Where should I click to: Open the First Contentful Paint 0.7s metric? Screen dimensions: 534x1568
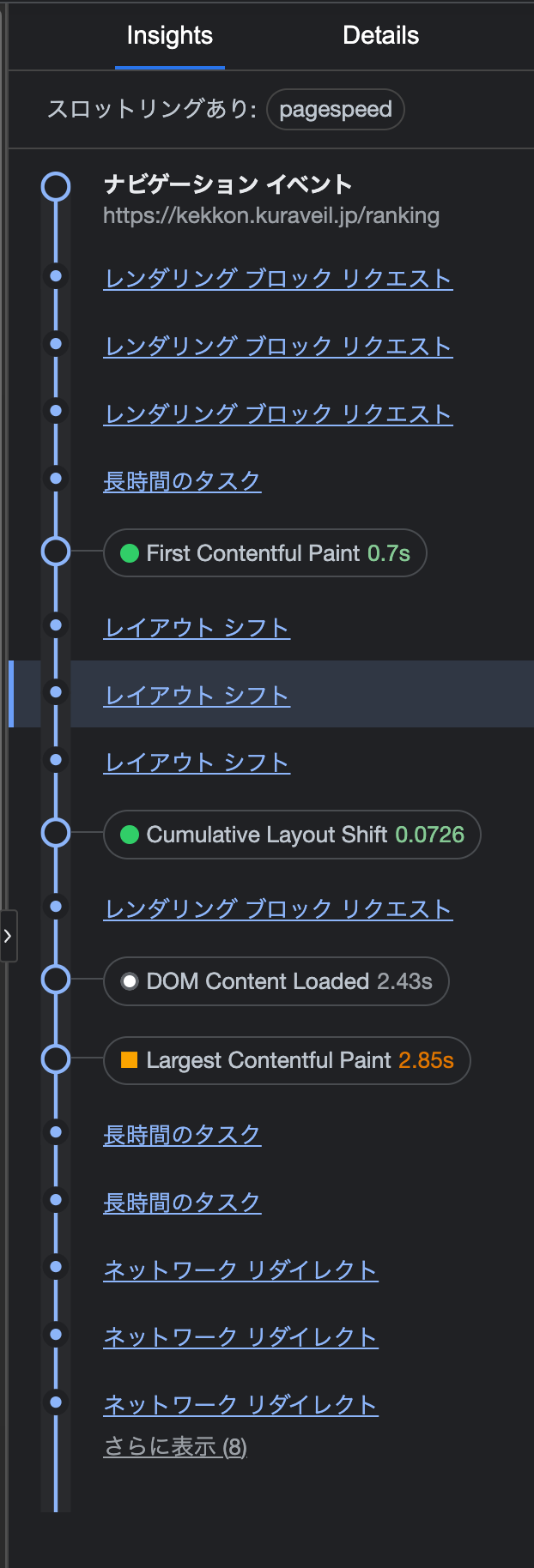265,553
